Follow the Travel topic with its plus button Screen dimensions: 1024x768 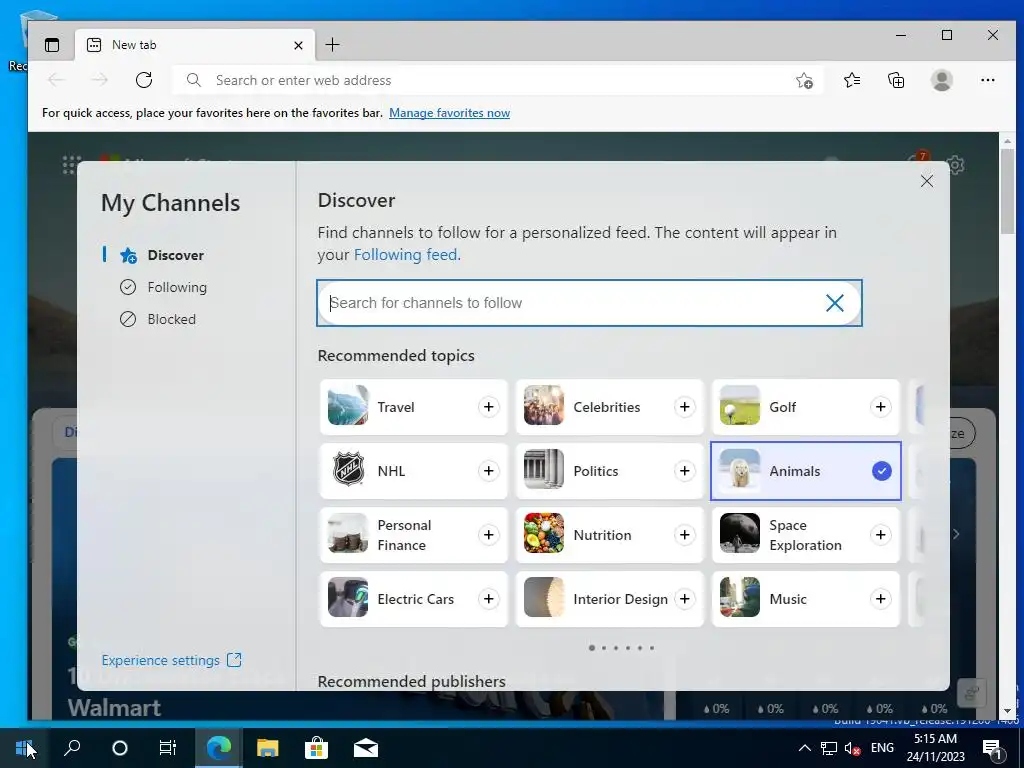click(x=488, y=407)
